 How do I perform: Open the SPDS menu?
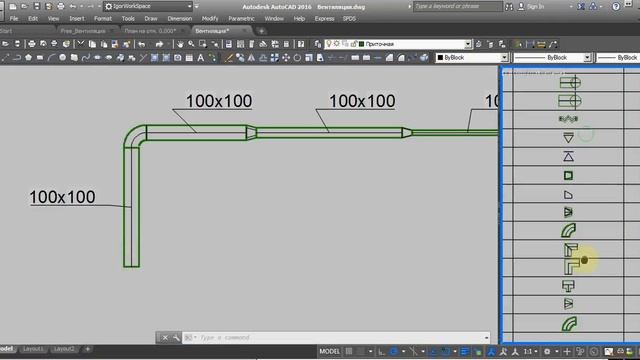click(x=349, y=19)
